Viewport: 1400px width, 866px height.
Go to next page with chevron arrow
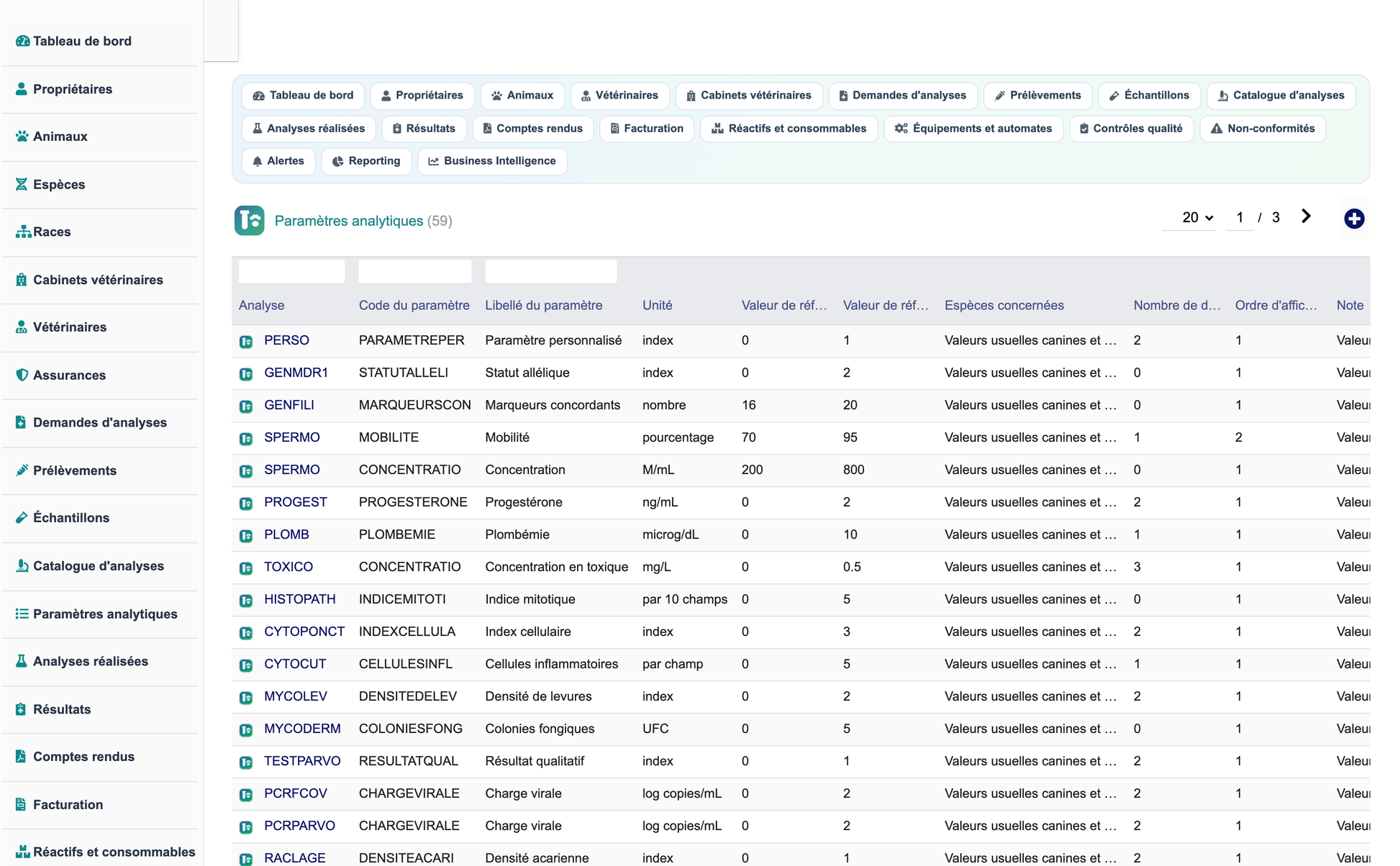point(1306,216)
